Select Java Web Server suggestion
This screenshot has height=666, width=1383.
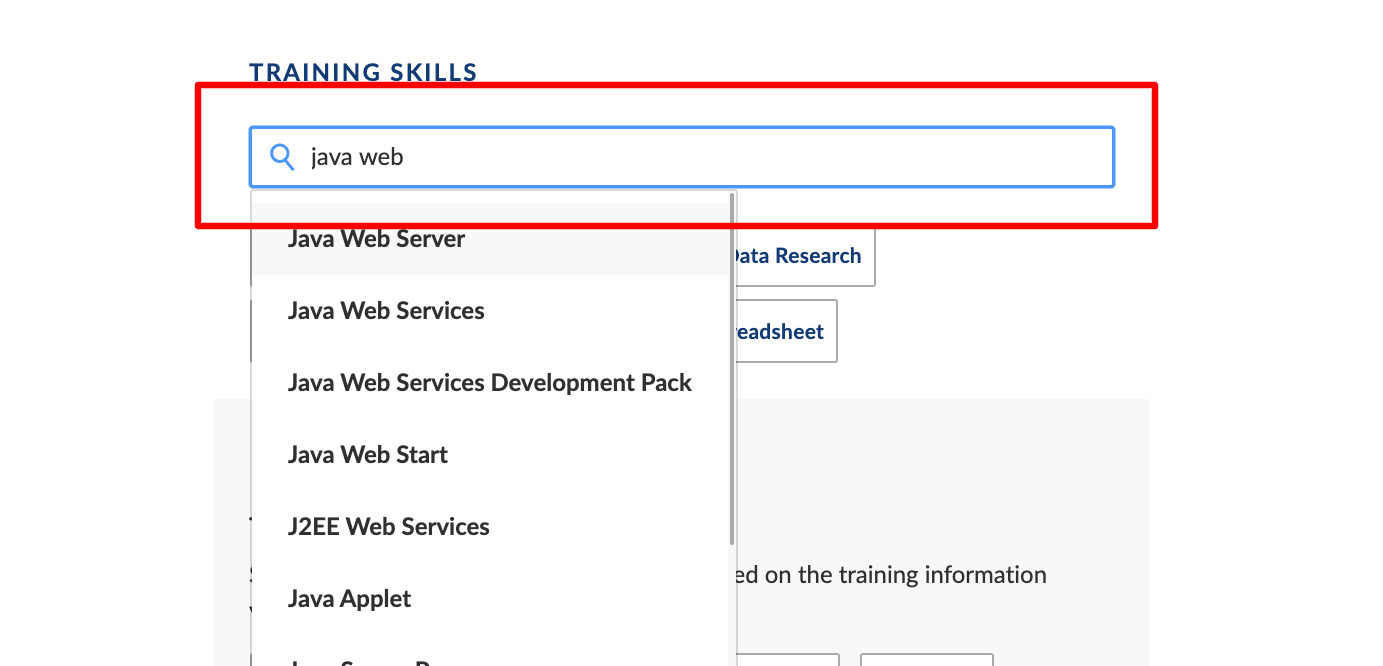pos(491,239)
